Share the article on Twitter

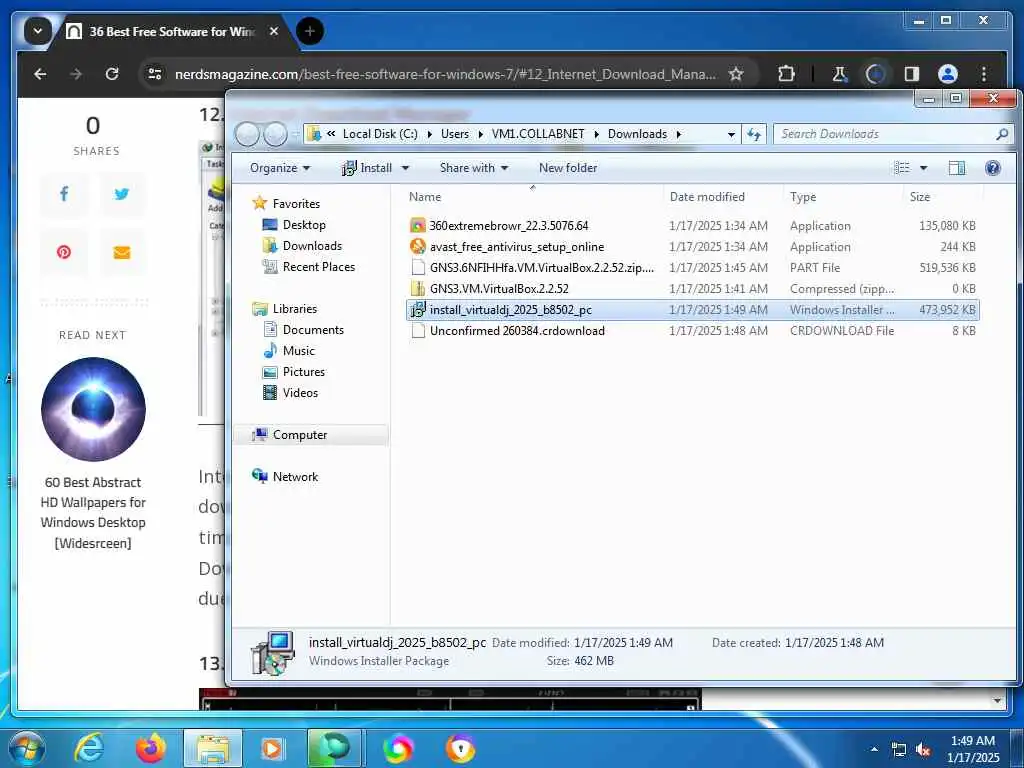tap(121, 194)
